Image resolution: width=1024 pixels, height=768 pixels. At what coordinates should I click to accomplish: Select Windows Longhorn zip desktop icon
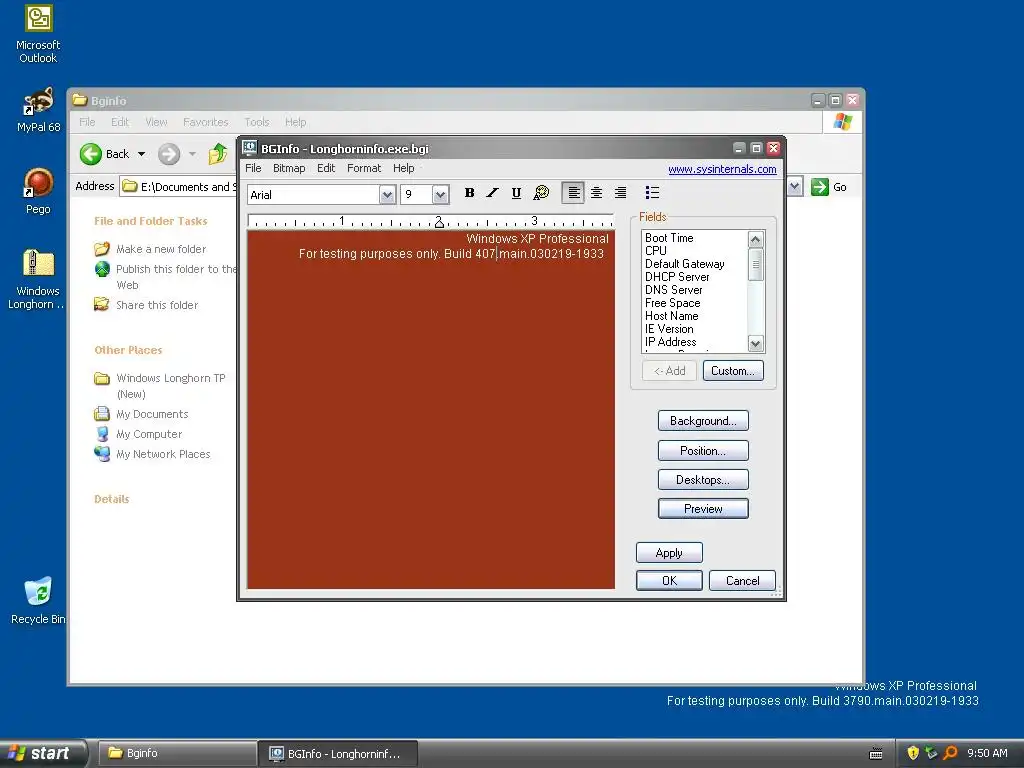point(38,280)
